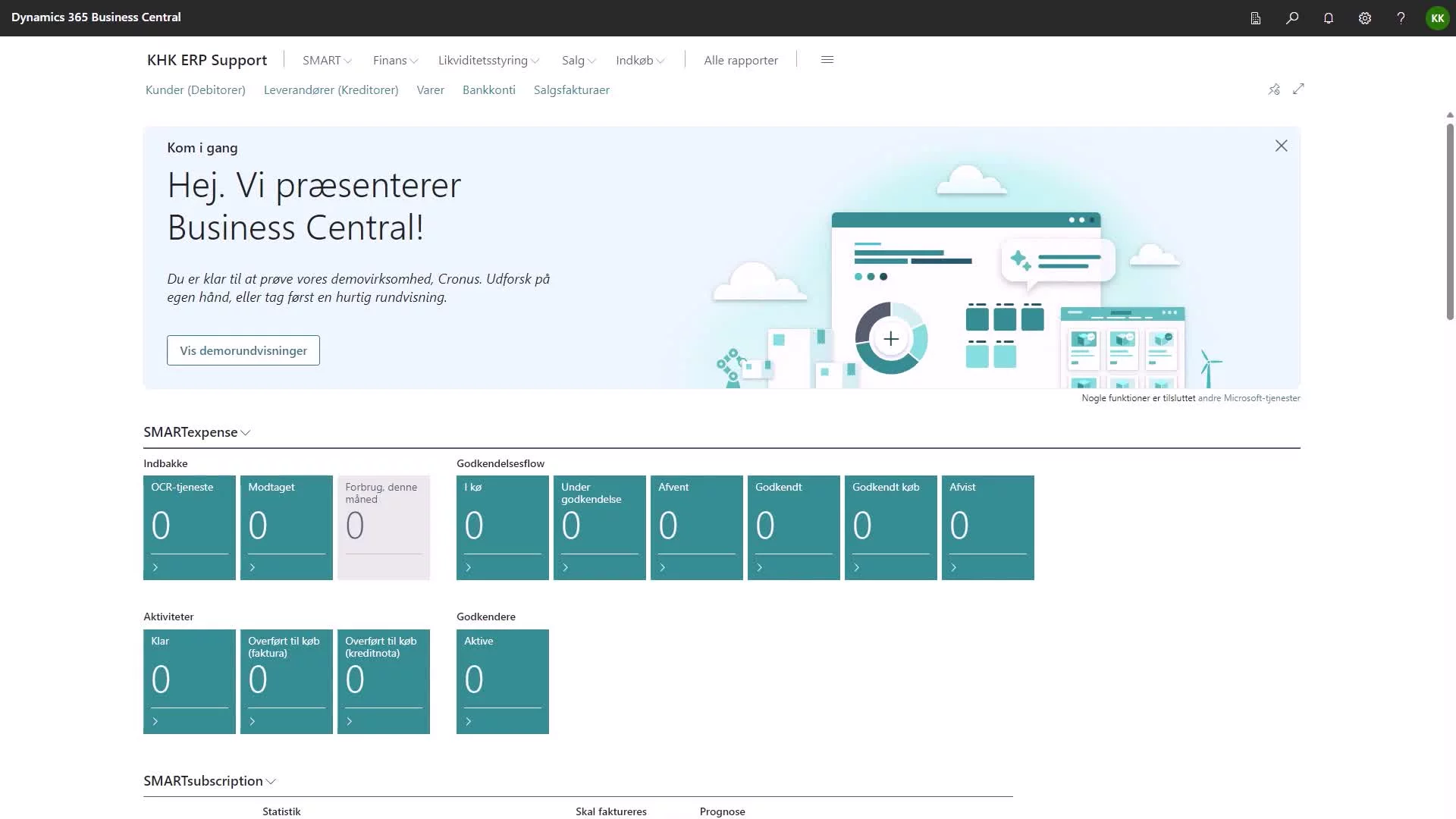Follow the andre Microsoft-tjenester link

[x=1249, y=398]
